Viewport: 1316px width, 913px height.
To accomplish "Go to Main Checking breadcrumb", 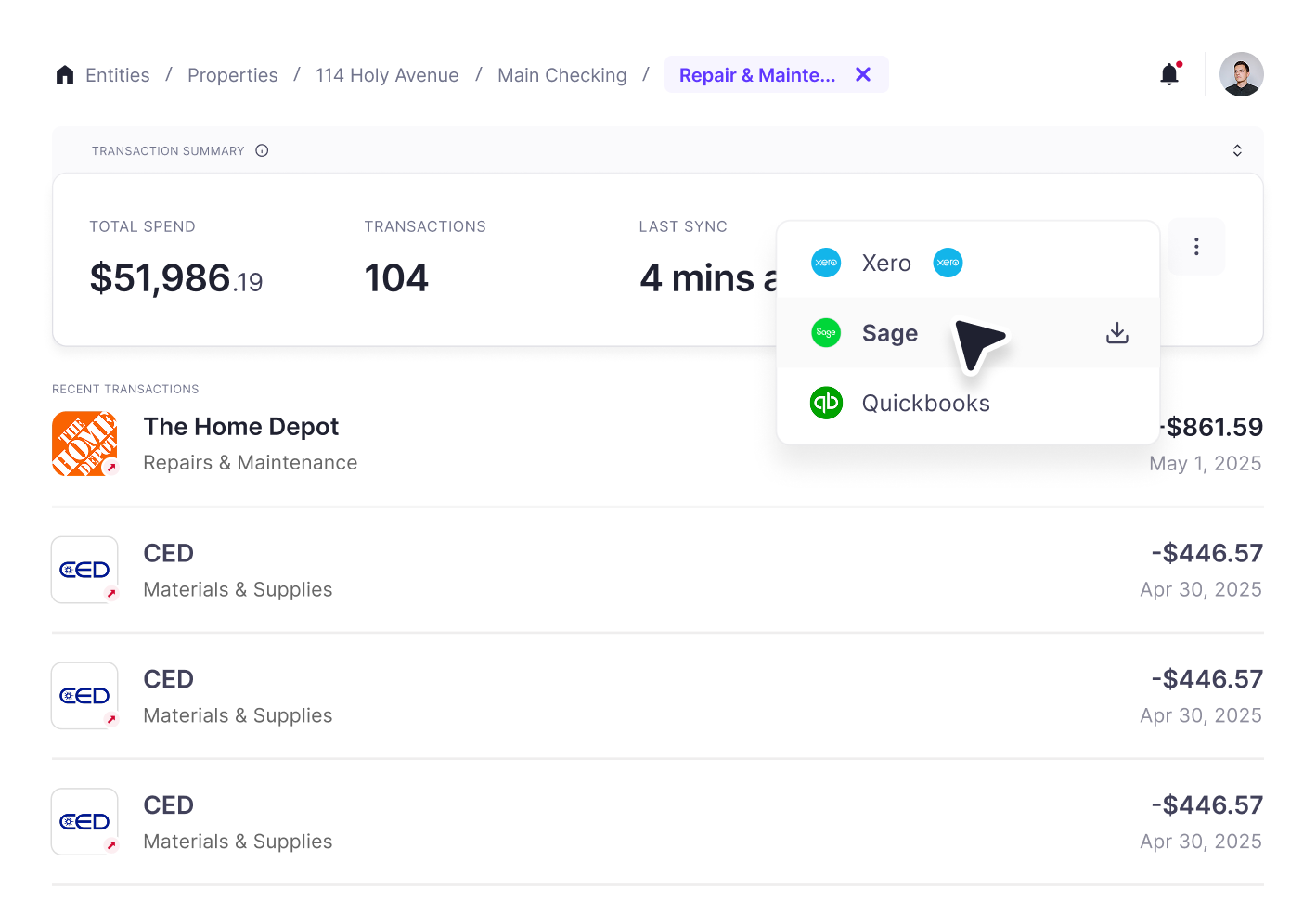I will [562, 75].
